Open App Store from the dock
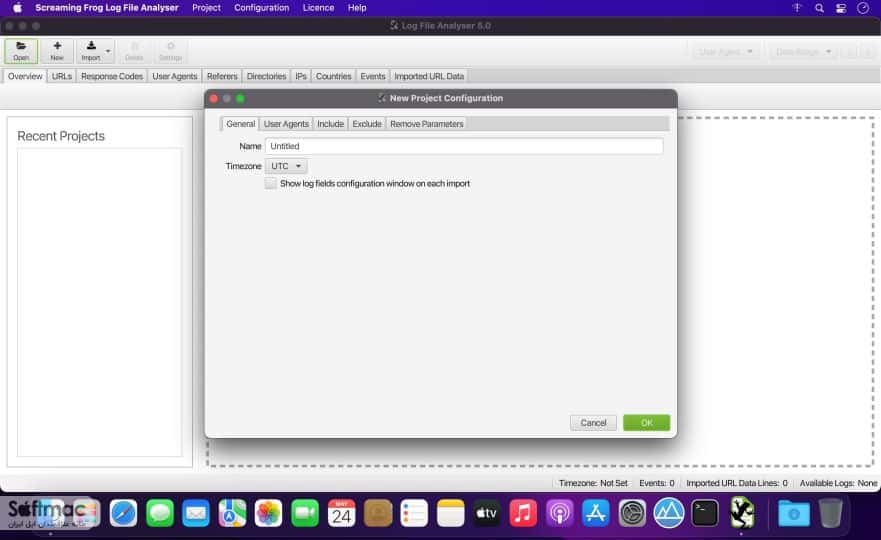Viewport: 881px width, 540px height. pos(596,513)
